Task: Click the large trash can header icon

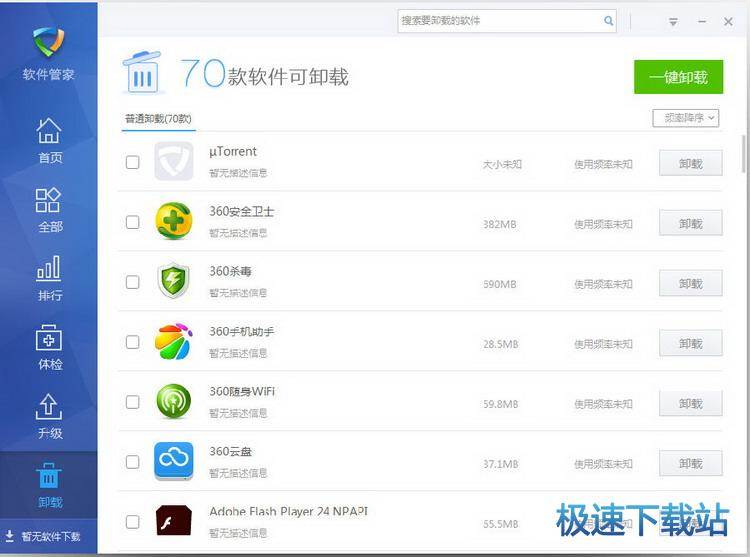Action: (143, 73)
